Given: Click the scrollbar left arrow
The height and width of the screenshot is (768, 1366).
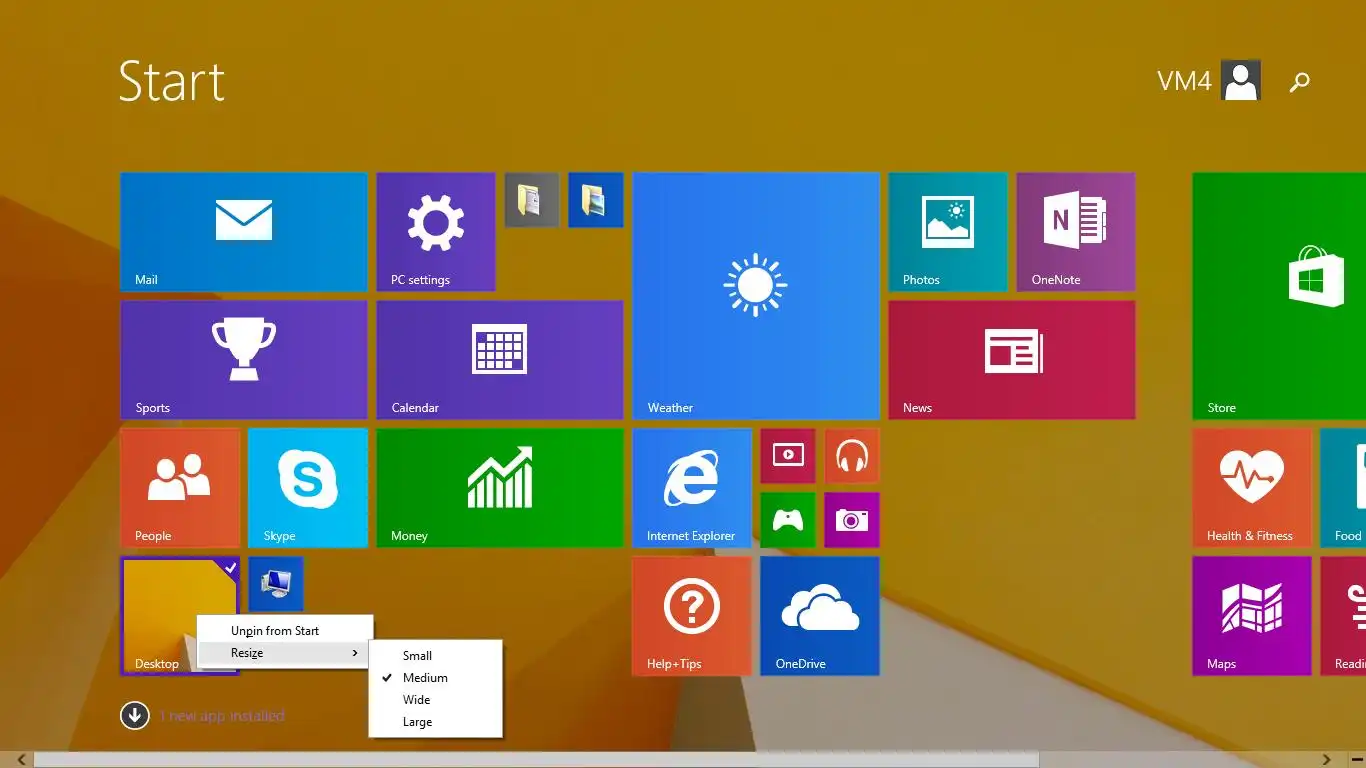Looking at the screenshot, I should coord(21,760).
